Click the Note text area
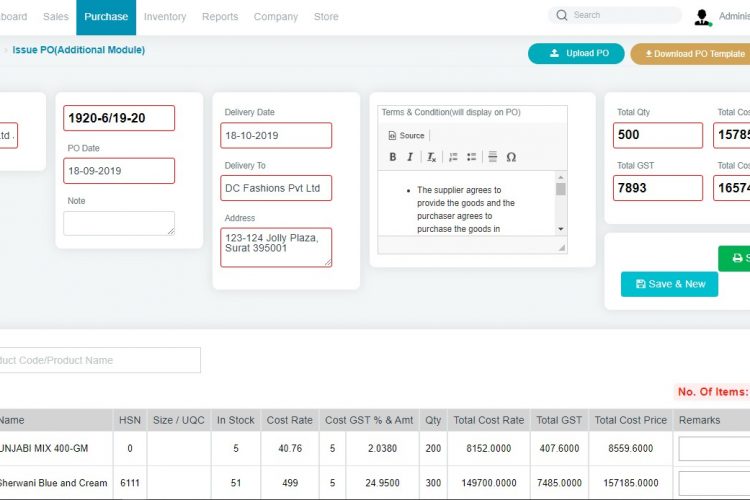Screen dimensions: 750x500 tap(119, 223)
